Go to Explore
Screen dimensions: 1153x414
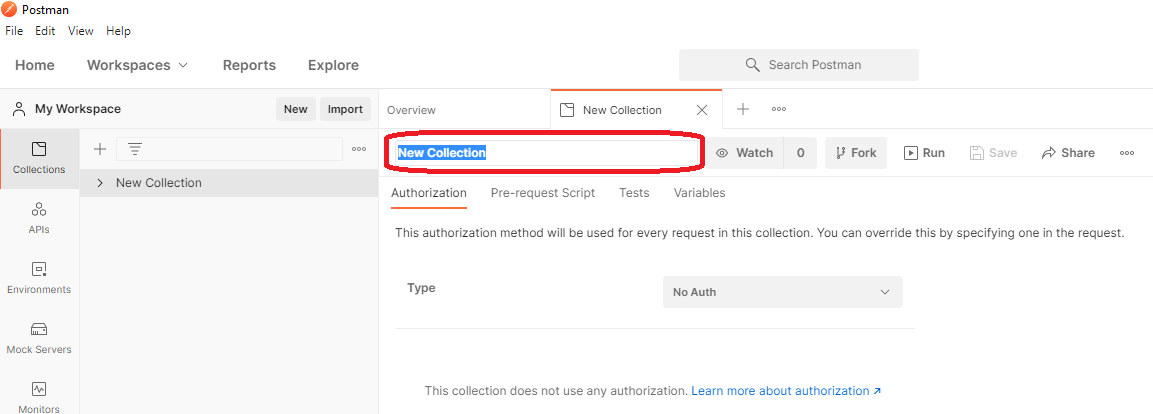coord(333,65)
